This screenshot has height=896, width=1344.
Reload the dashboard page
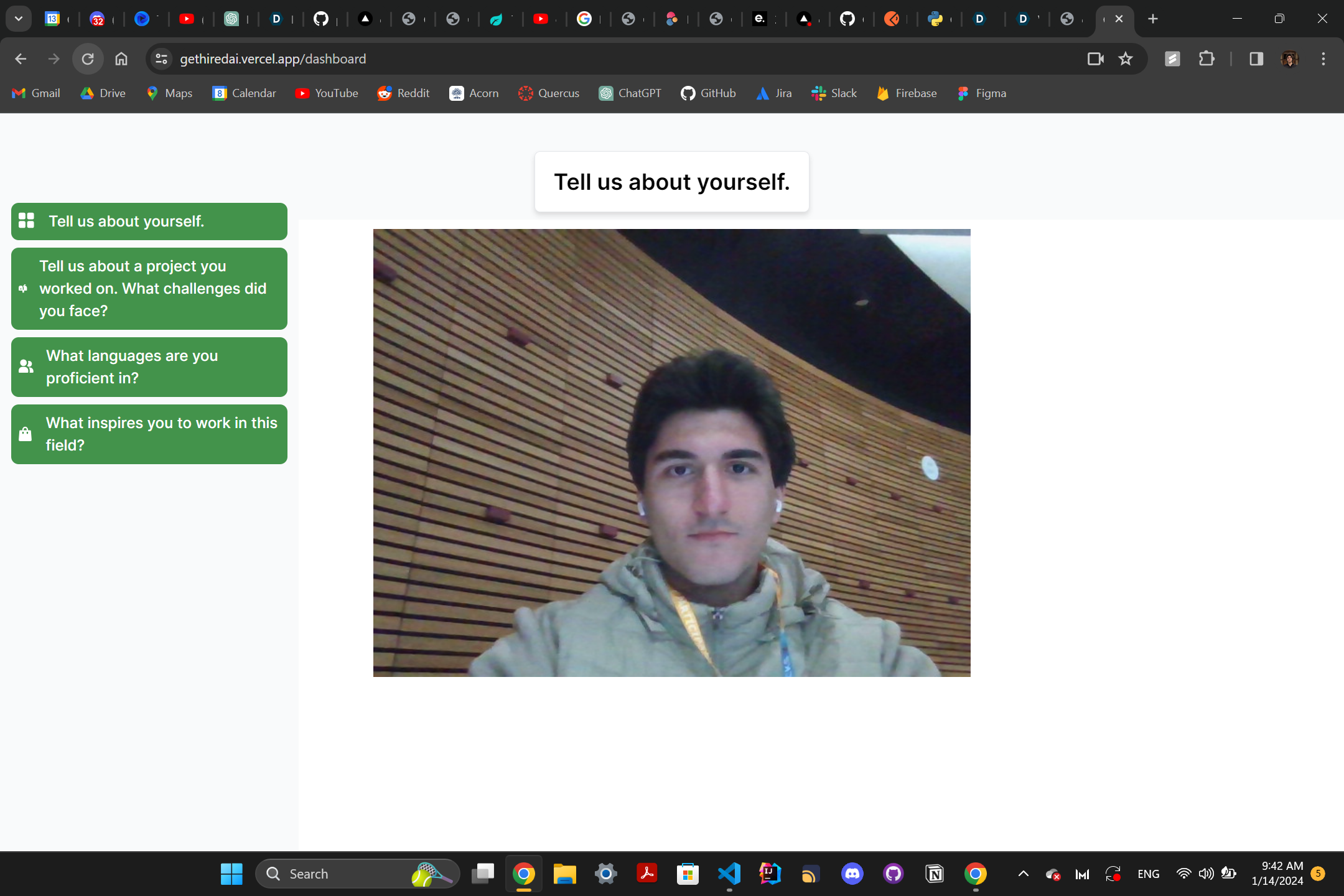88,59
